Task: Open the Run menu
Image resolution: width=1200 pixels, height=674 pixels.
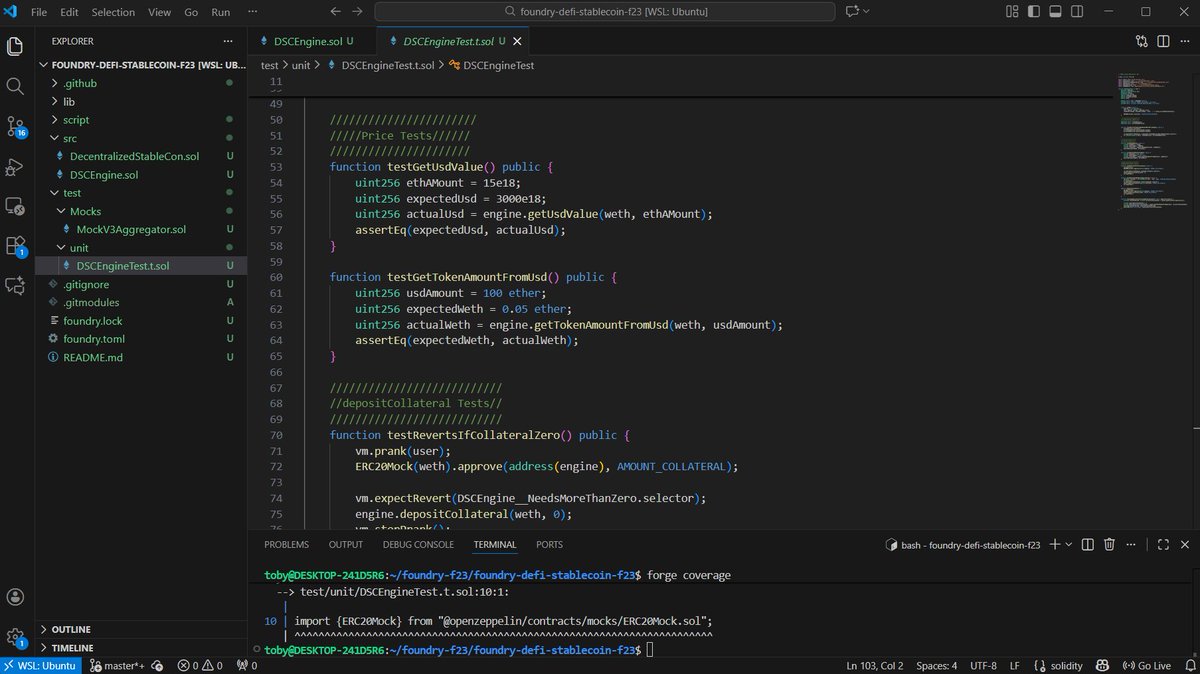Action: click(x=219, y=12)
